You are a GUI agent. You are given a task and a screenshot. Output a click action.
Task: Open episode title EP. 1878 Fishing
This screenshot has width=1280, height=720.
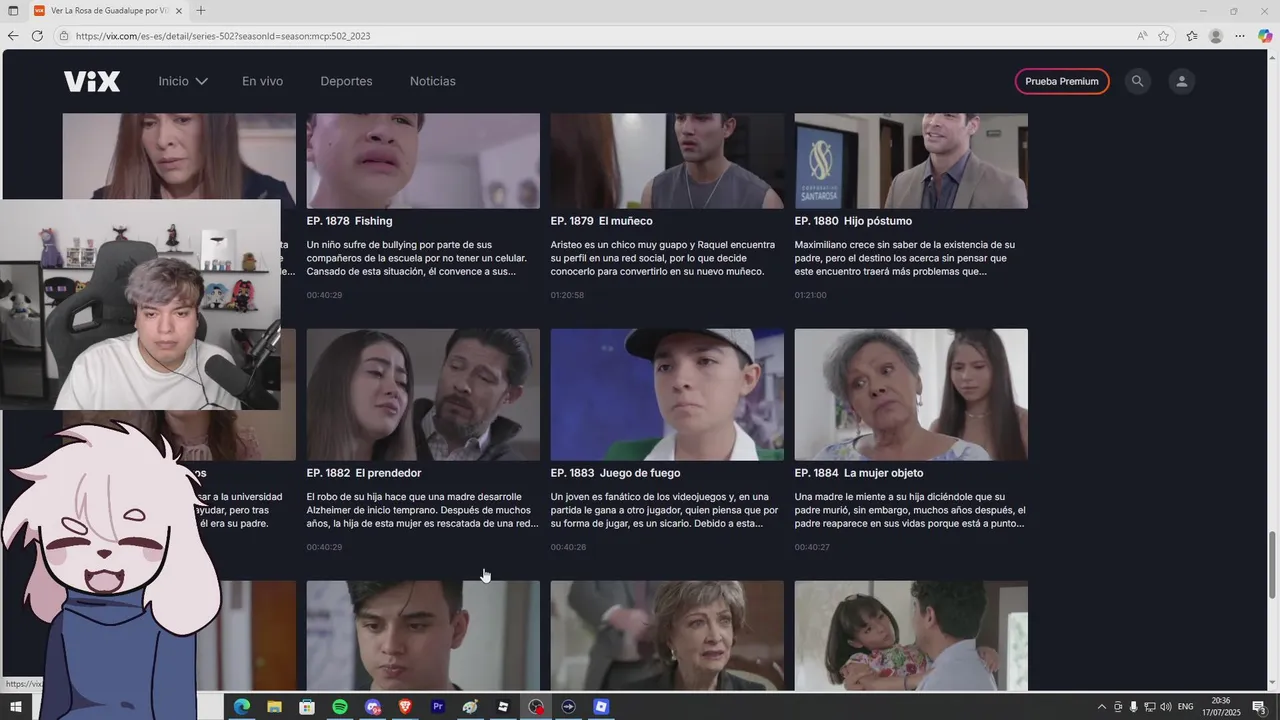point(349,221)
